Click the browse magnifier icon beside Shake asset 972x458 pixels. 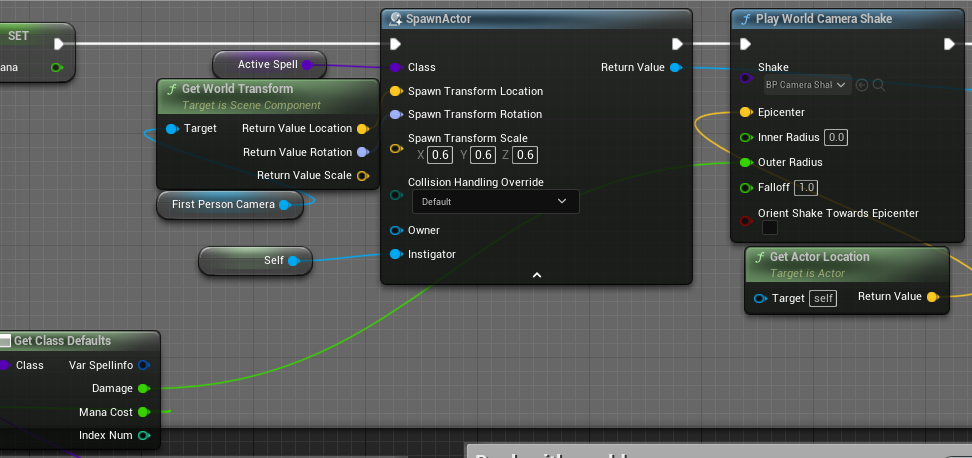(x=879, y=86)
